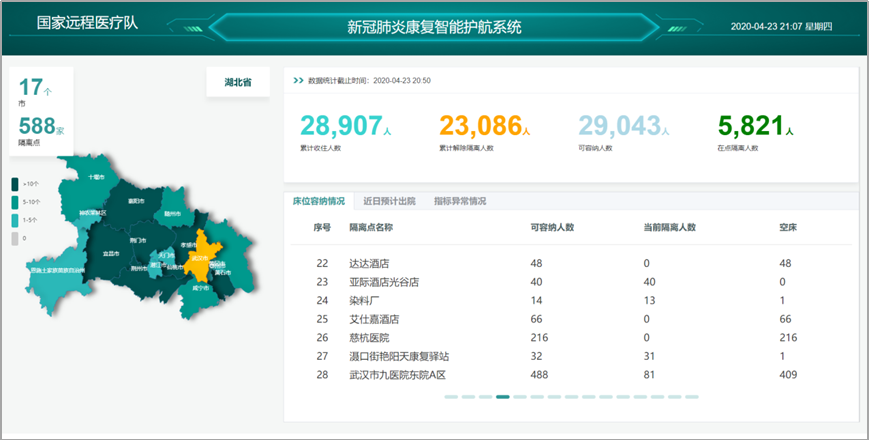The height and width of the screenshot is (440, 869).
Task: Click 咸宁市 on the map
Action: pos(199,288)
